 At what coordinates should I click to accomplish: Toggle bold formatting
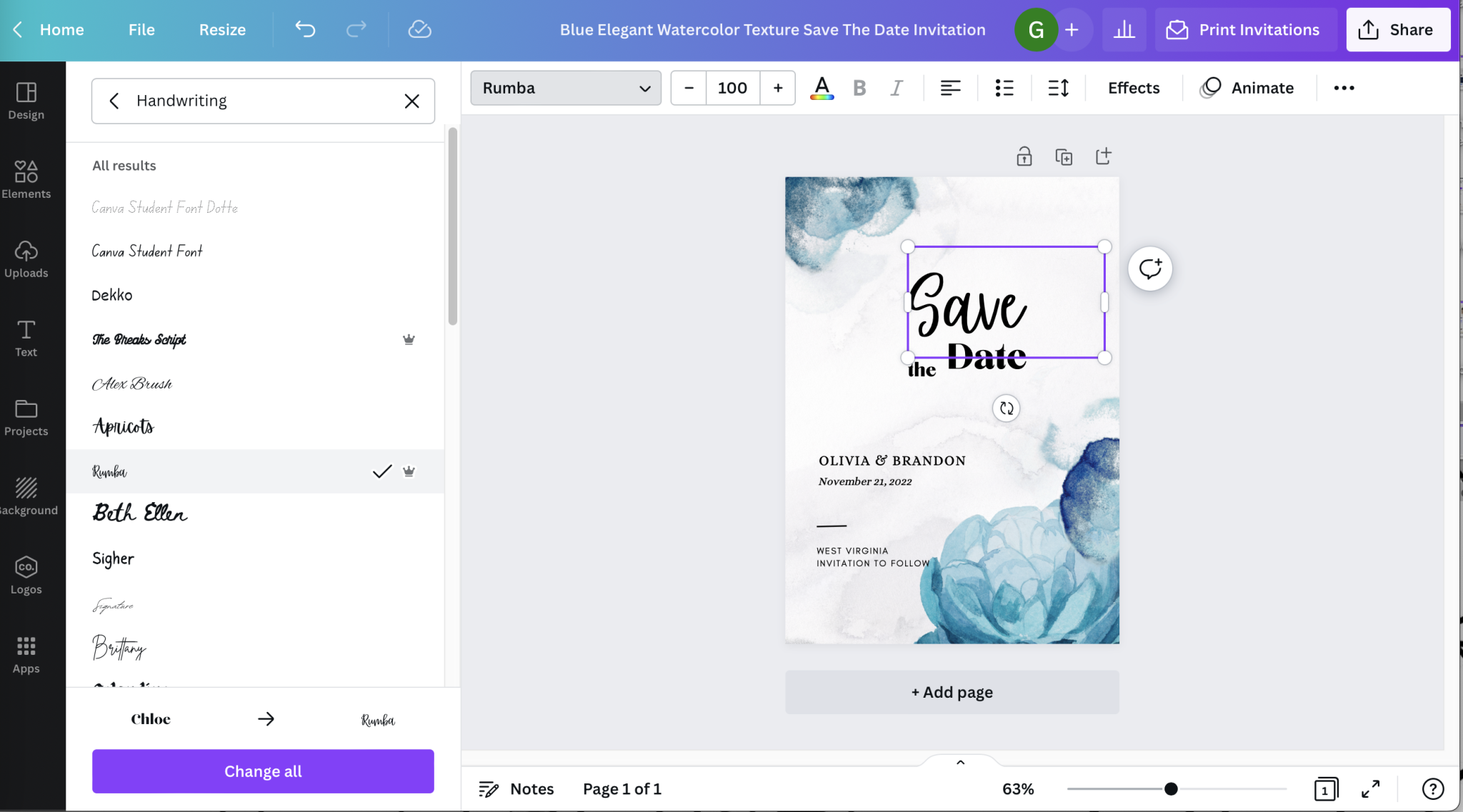859,88
